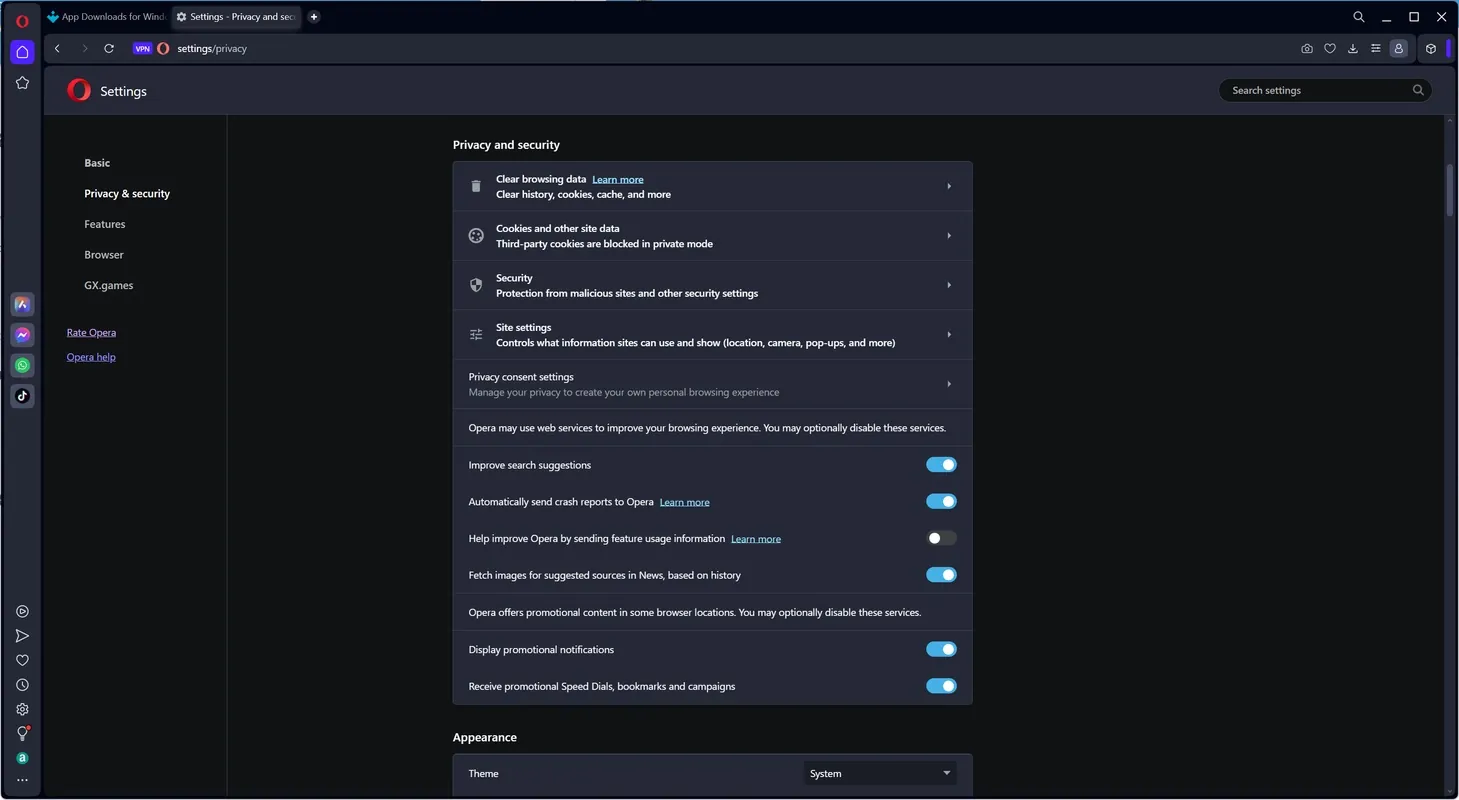This screenshot has width=1459, height=800.
Task: Launch TikTok sidebar panel
Action: [x=22, y=396]
